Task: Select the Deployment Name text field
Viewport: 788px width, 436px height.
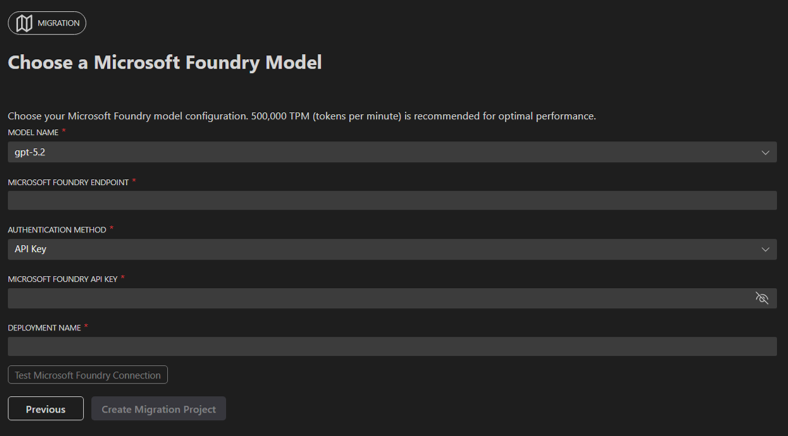Action: (392, 347)
